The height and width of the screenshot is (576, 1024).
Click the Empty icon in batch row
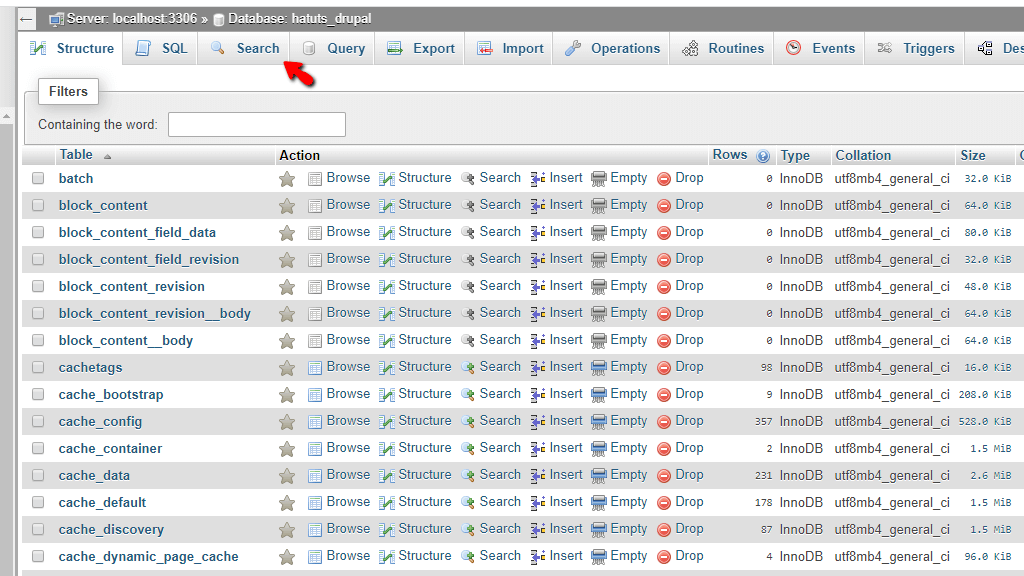click(598, 179)
